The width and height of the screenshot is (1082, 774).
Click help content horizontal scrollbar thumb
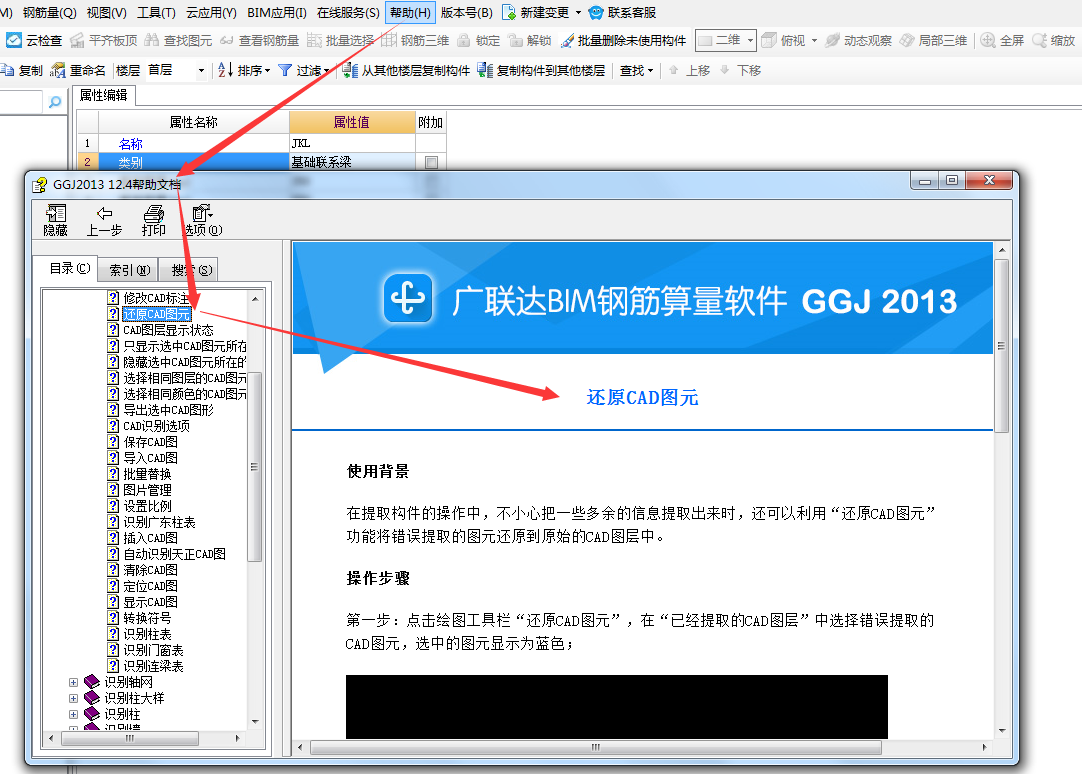pos(596,747)
